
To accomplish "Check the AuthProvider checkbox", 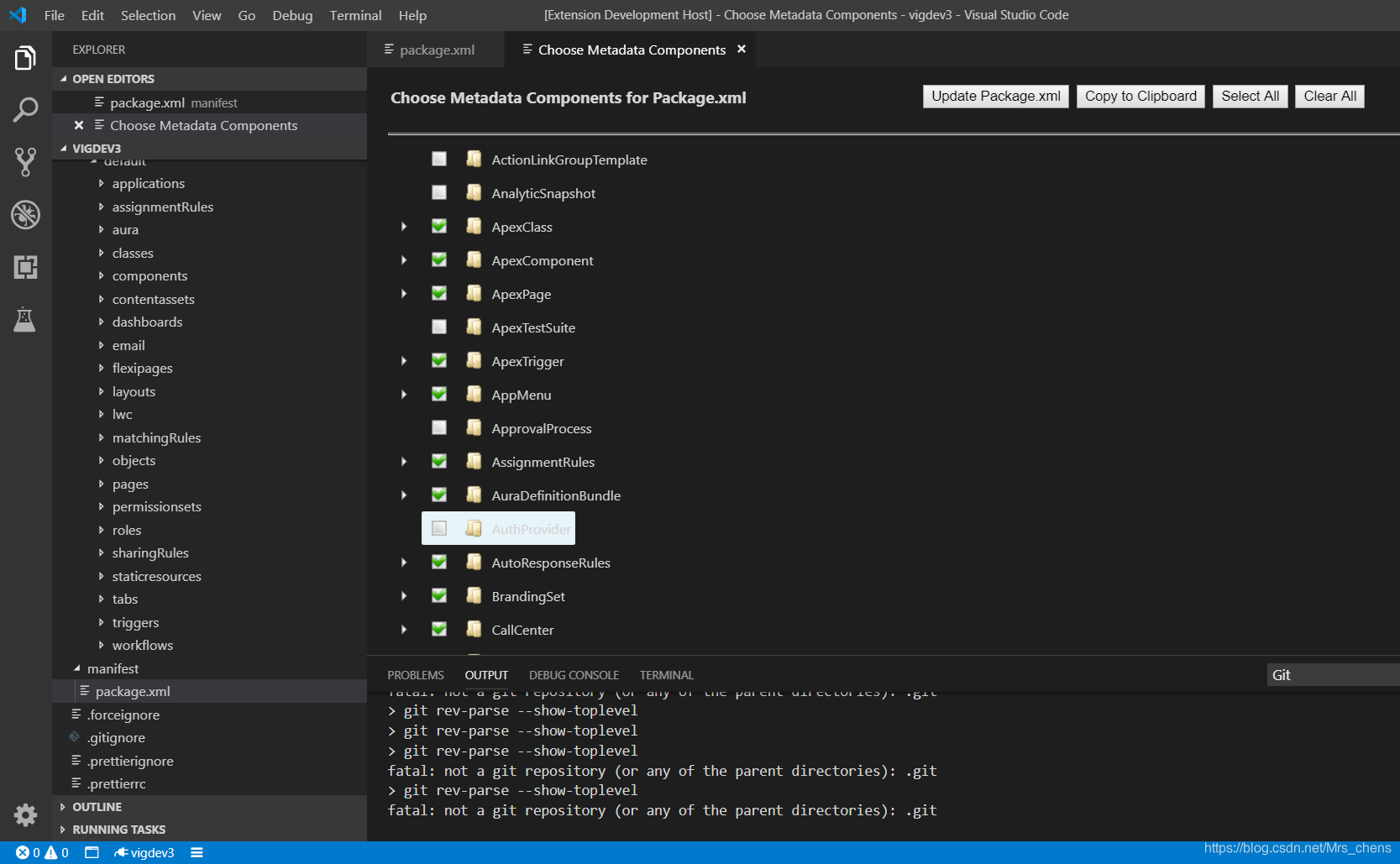I will pos(438,528).
